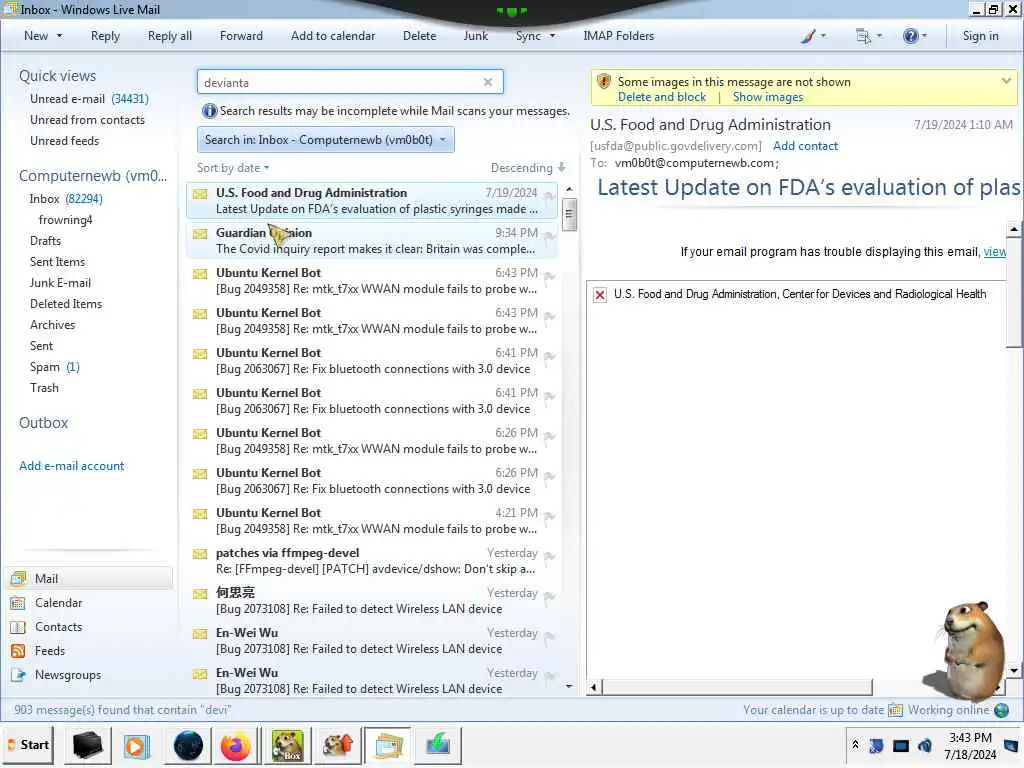Click envelope icon of Guardian Opinion email
This screenshot has height=768, width=1024.
coord(200,234)
